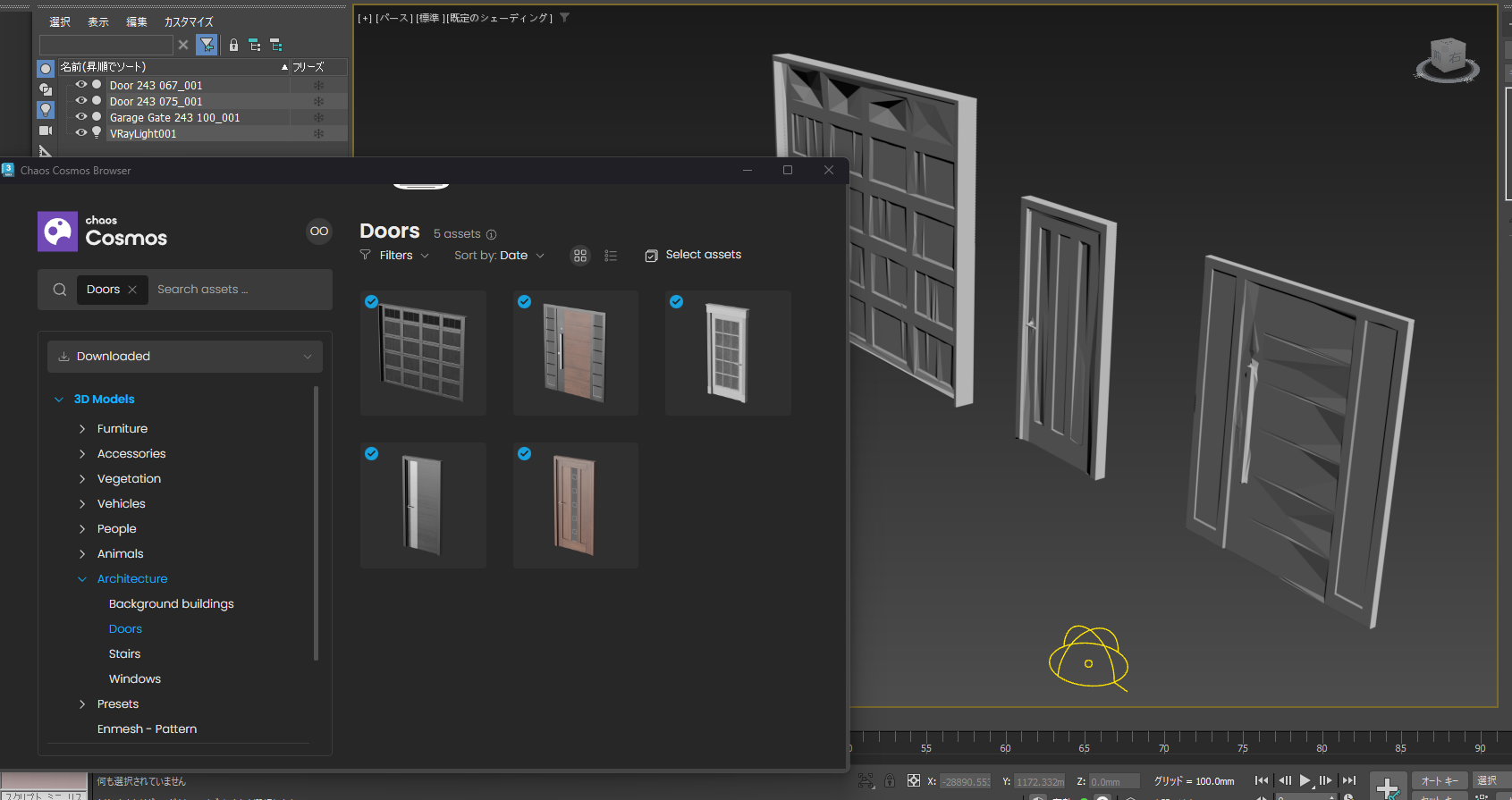The height and width of the screenshot is (800, 1512).
Task: Switch to list view in Cosmos
Action: [x=611, y=256]
